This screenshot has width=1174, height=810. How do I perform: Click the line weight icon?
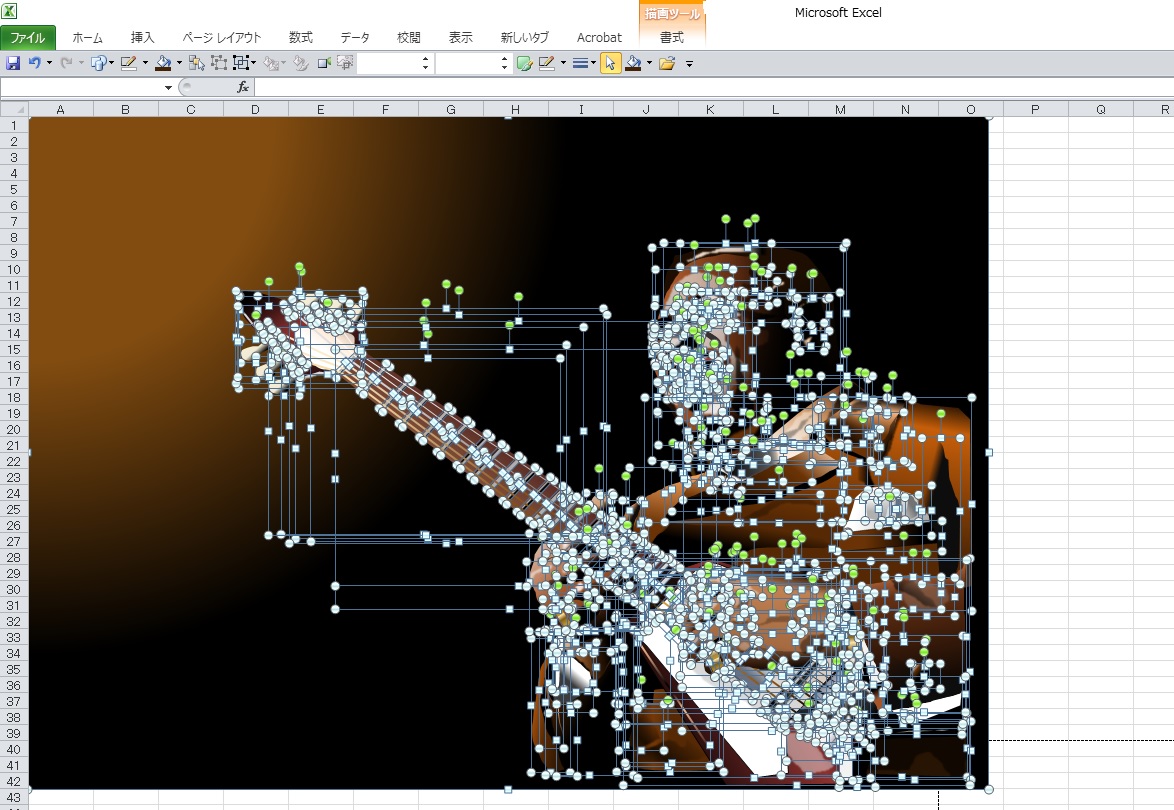pyautogui.click(x=580, y=64)
